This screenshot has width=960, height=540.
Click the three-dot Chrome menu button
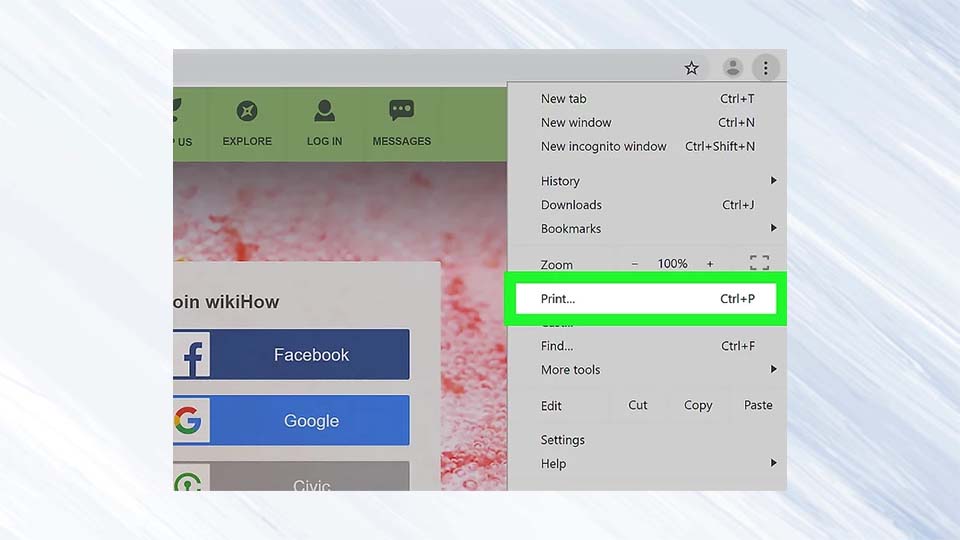coord(765,68)
